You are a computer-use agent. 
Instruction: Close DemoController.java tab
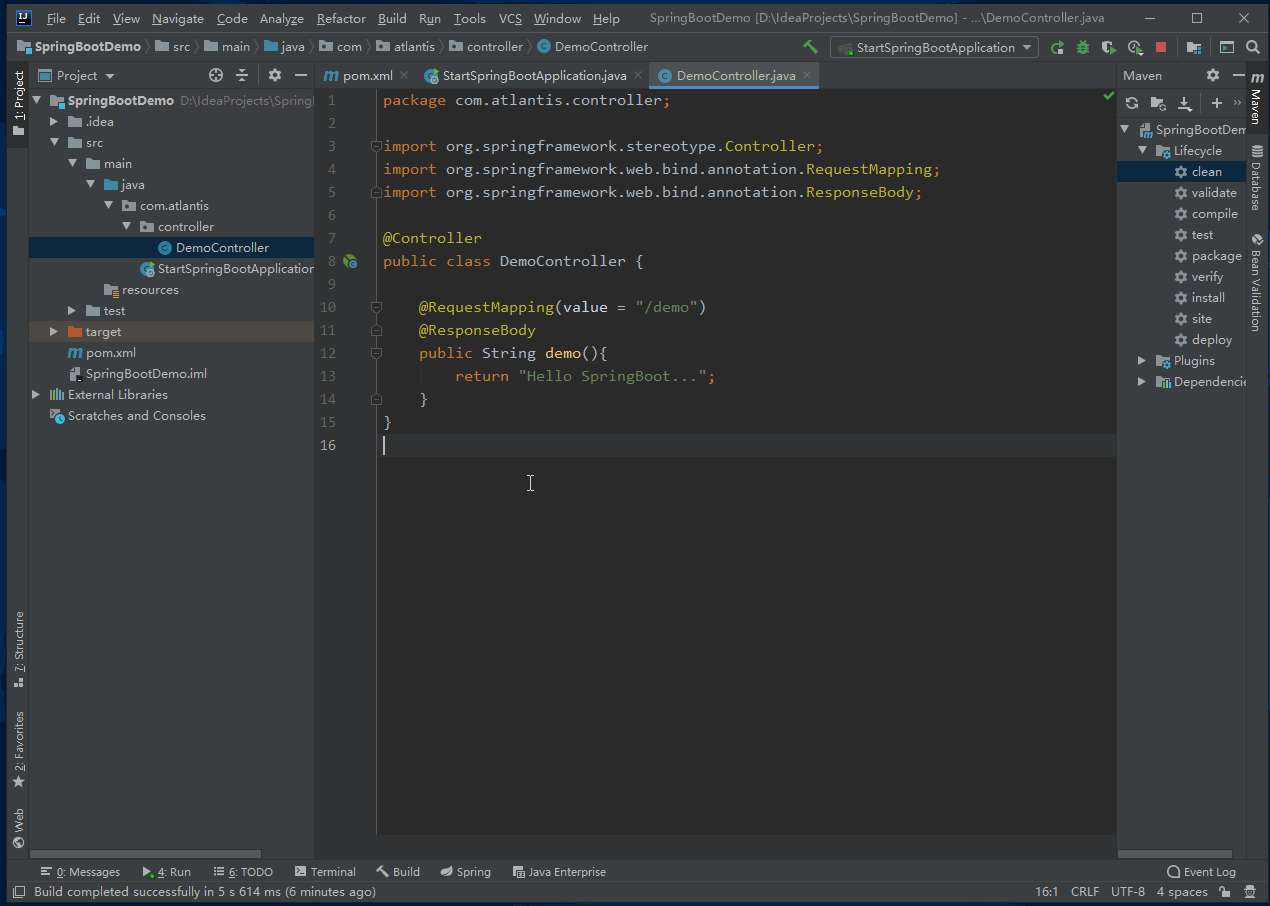807,75
